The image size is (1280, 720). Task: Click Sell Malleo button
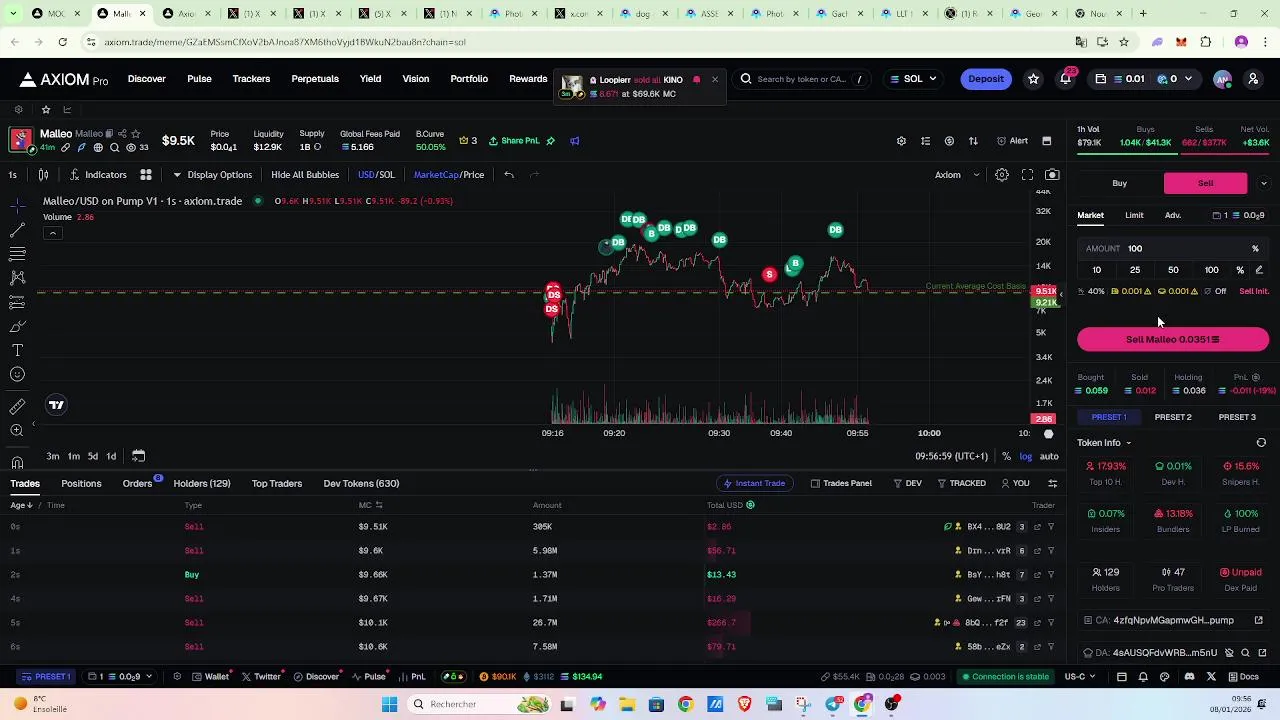coord(1173,340)
